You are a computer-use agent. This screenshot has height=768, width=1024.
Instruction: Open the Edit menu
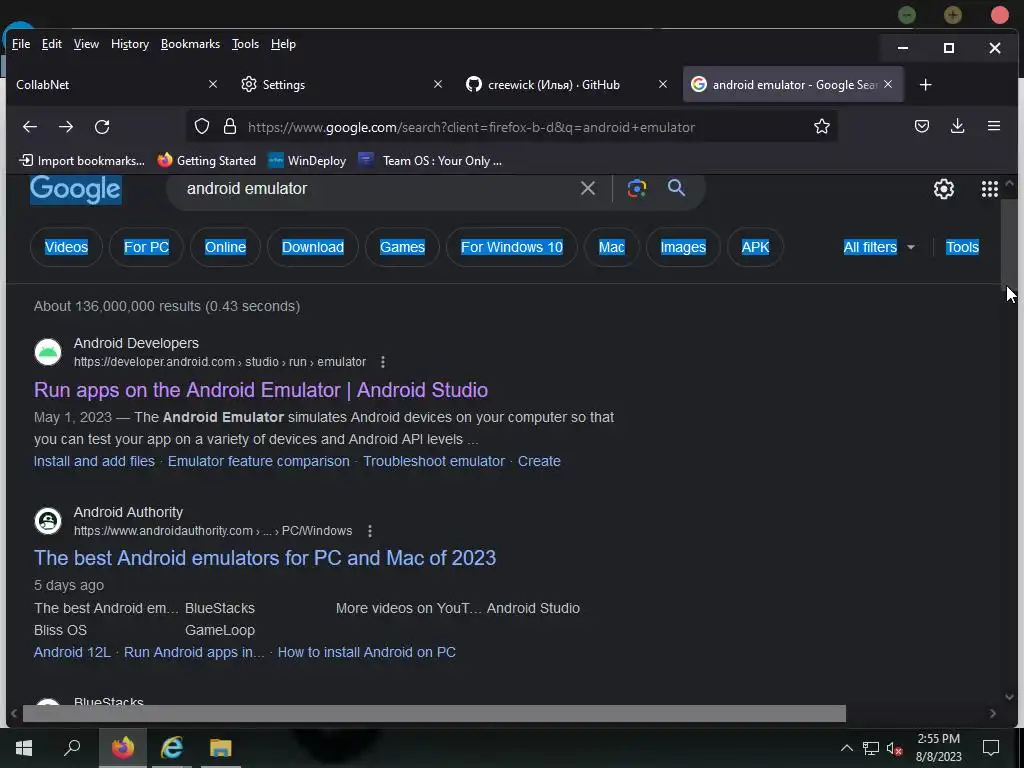(x=52, y=44)
